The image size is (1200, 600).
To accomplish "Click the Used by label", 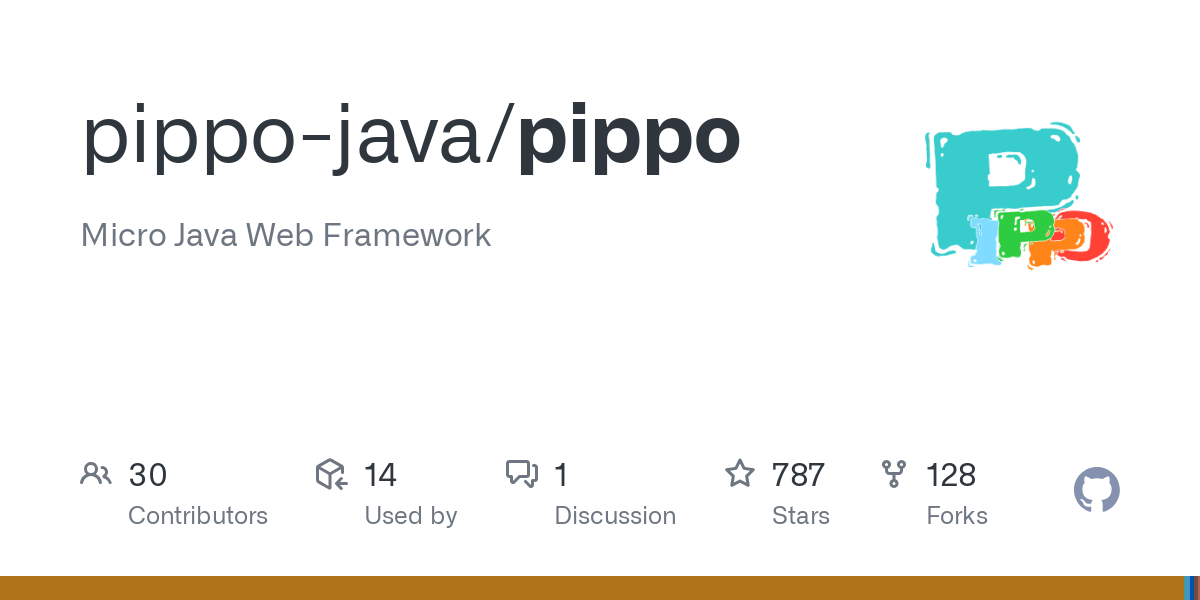I will (411, 516).
